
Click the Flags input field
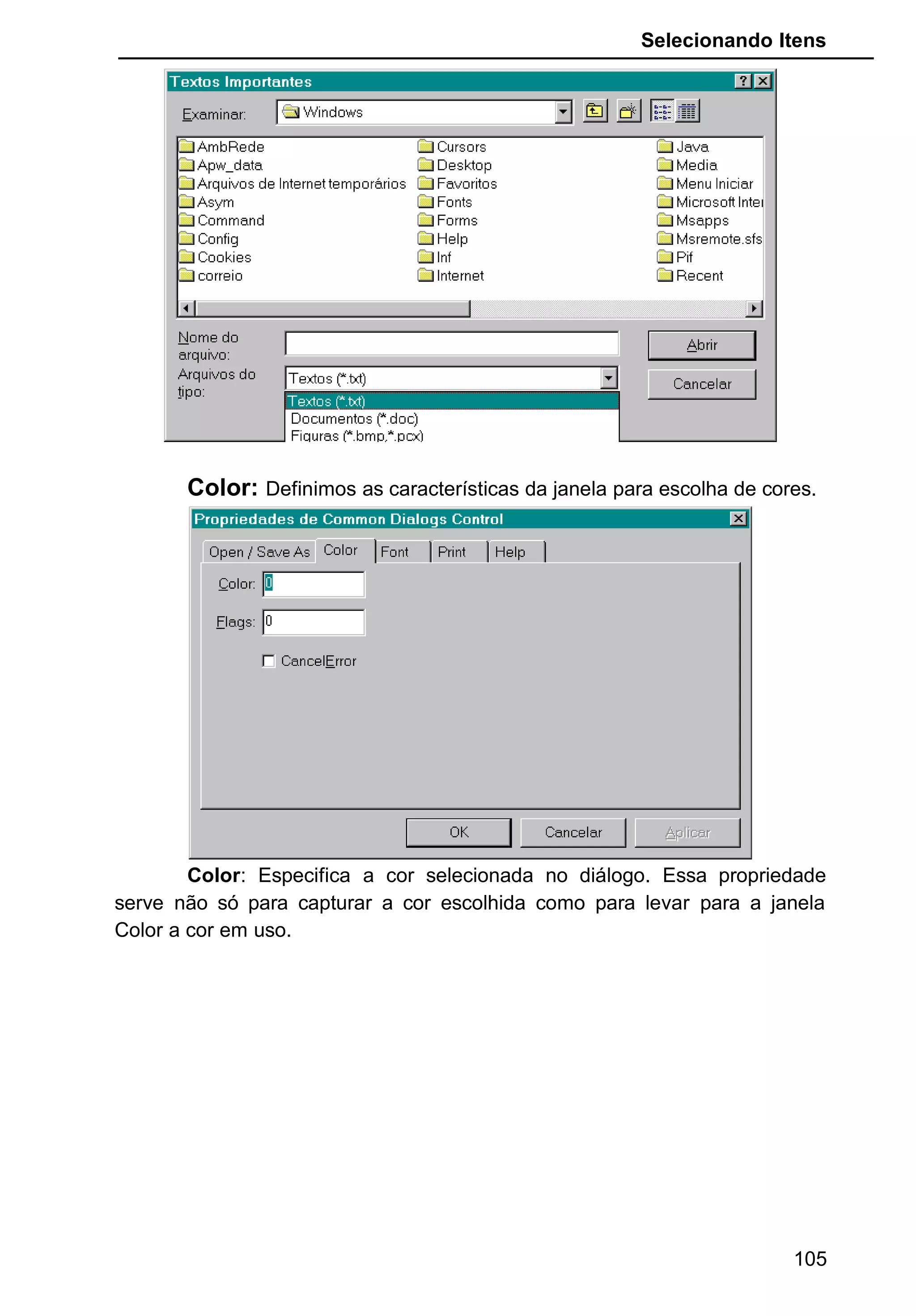click(x=314, y=622)
